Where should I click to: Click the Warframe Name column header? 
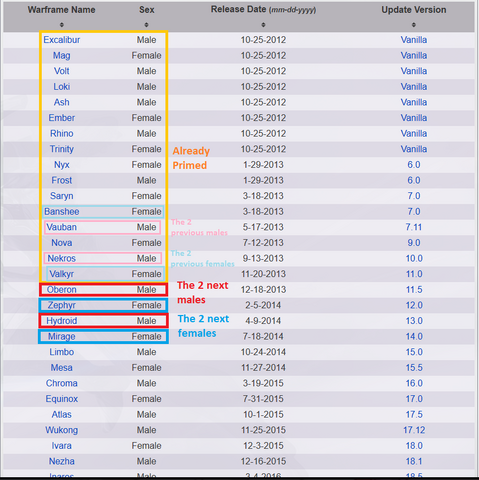tap(62, 10)
